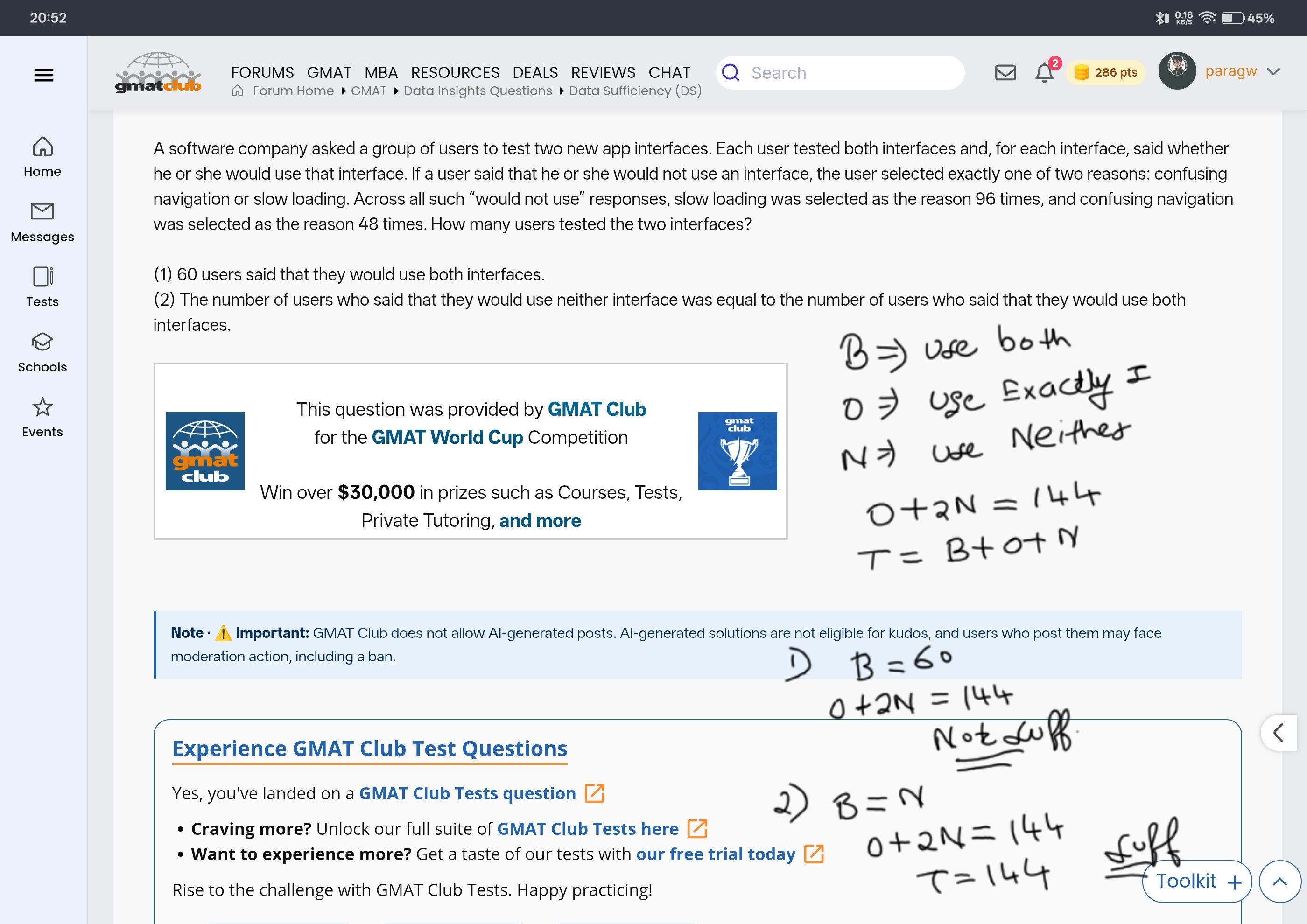
Task: Click the "and more" prizes link
Action: (x=540, y=521)
